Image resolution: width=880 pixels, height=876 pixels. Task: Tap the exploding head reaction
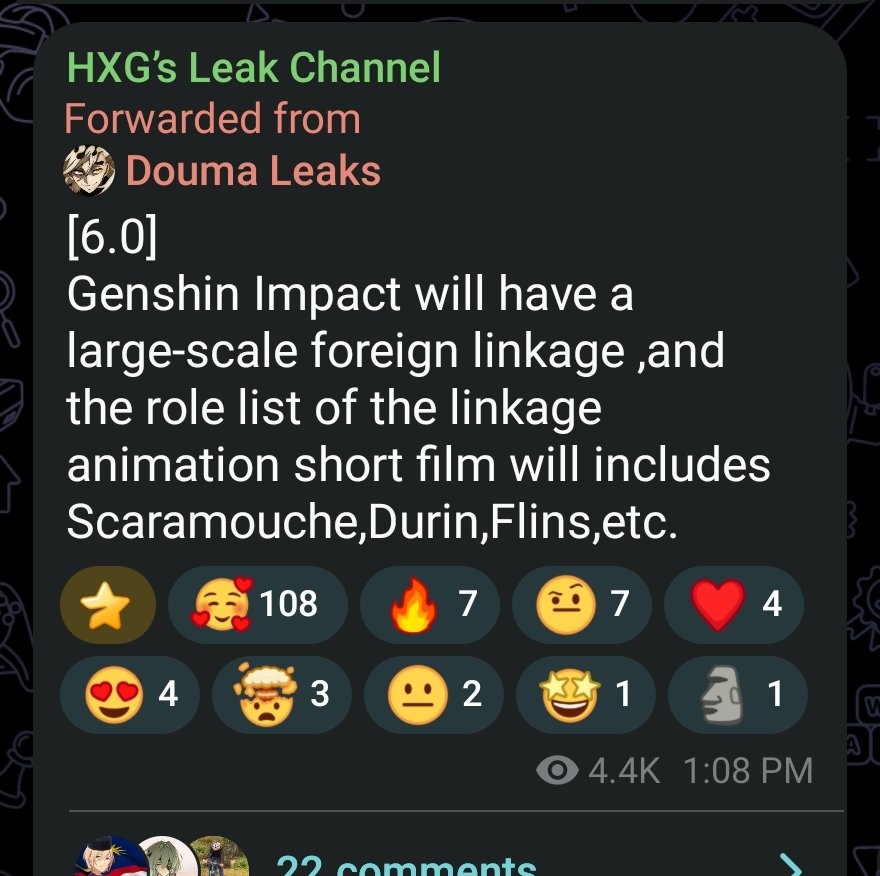coord(282,695)
